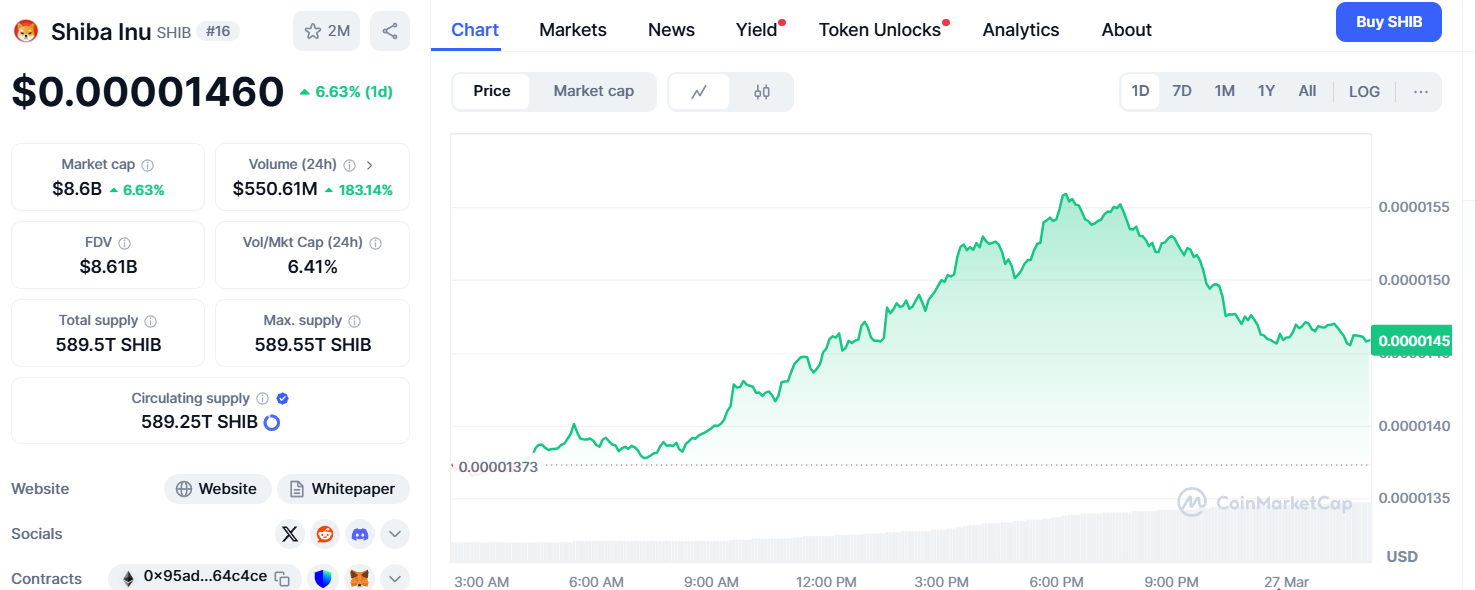Open the chart more options ellipsis menu
Viewport: 1475px width, 590px height.
tap(1421, 91)
